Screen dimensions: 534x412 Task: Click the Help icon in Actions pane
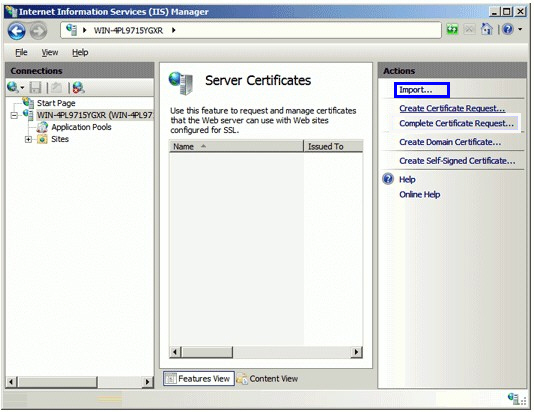point(388,179)
